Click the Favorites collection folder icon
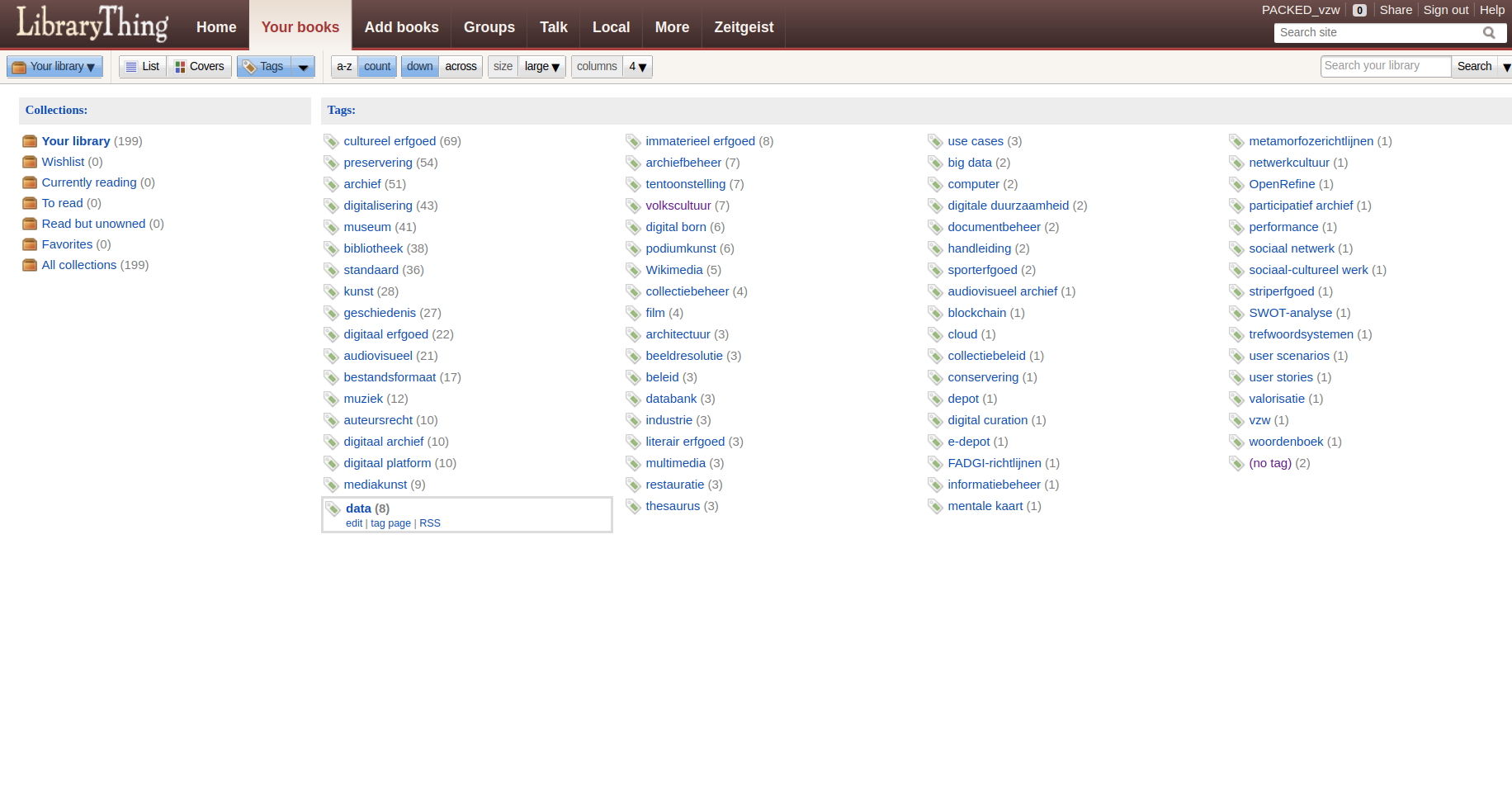The width and height of the screenshot is (1512, 785). point(30,244)
